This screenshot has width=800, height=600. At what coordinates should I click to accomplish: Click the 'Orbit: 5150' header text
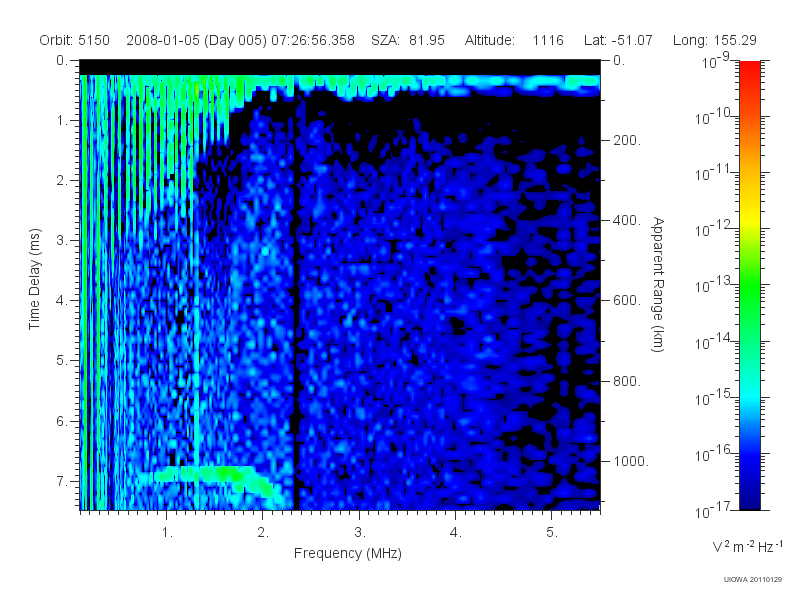click(74, 40)
